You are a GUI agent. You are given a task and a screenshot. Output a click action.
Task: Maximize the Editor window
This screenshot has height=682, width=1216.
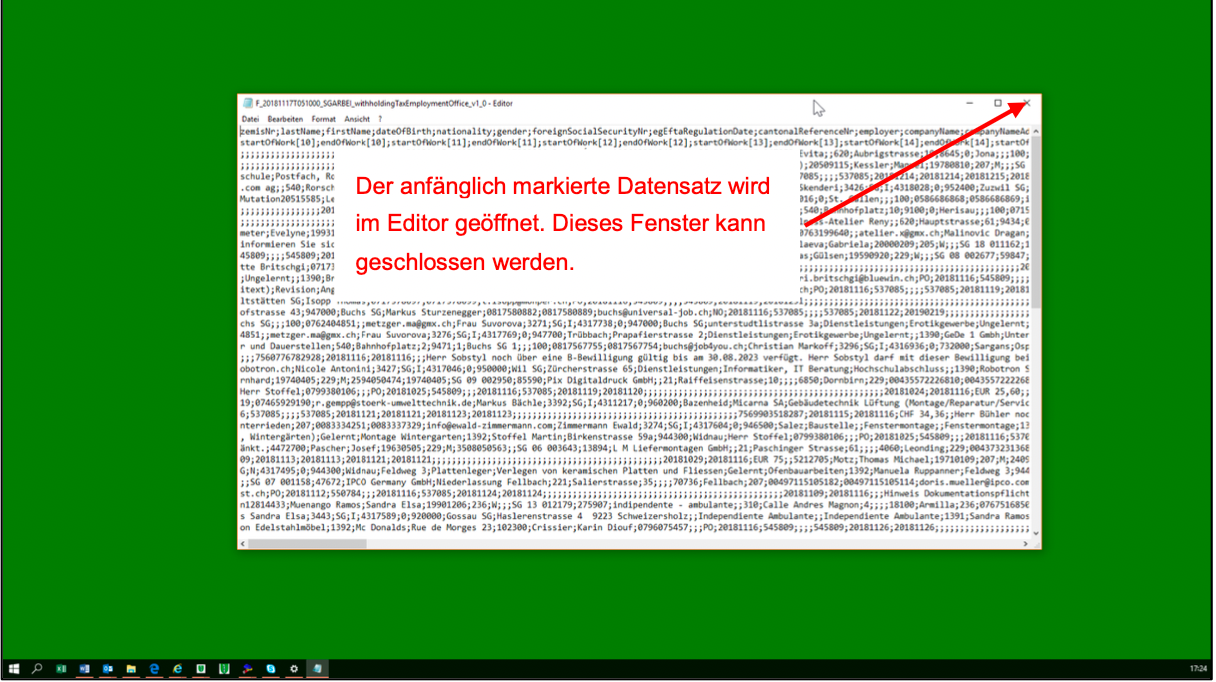point(997,103)
